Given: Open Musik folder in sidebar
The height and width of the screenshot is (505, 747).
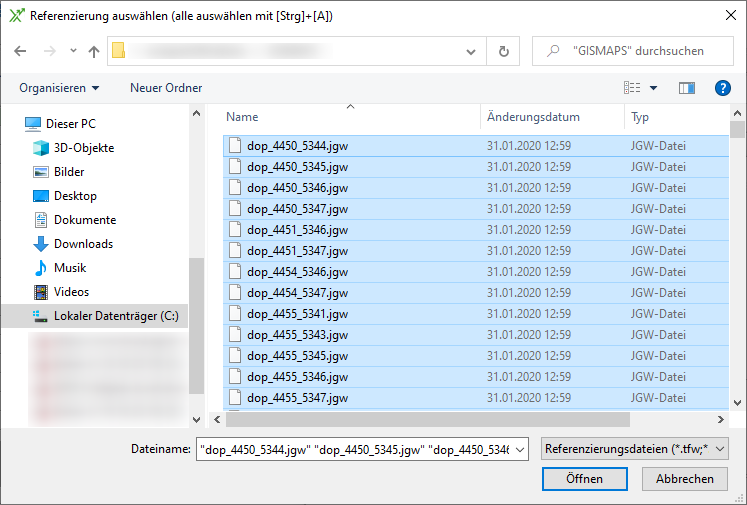Looking at the screenshot, I should click(x=70, y=268).
